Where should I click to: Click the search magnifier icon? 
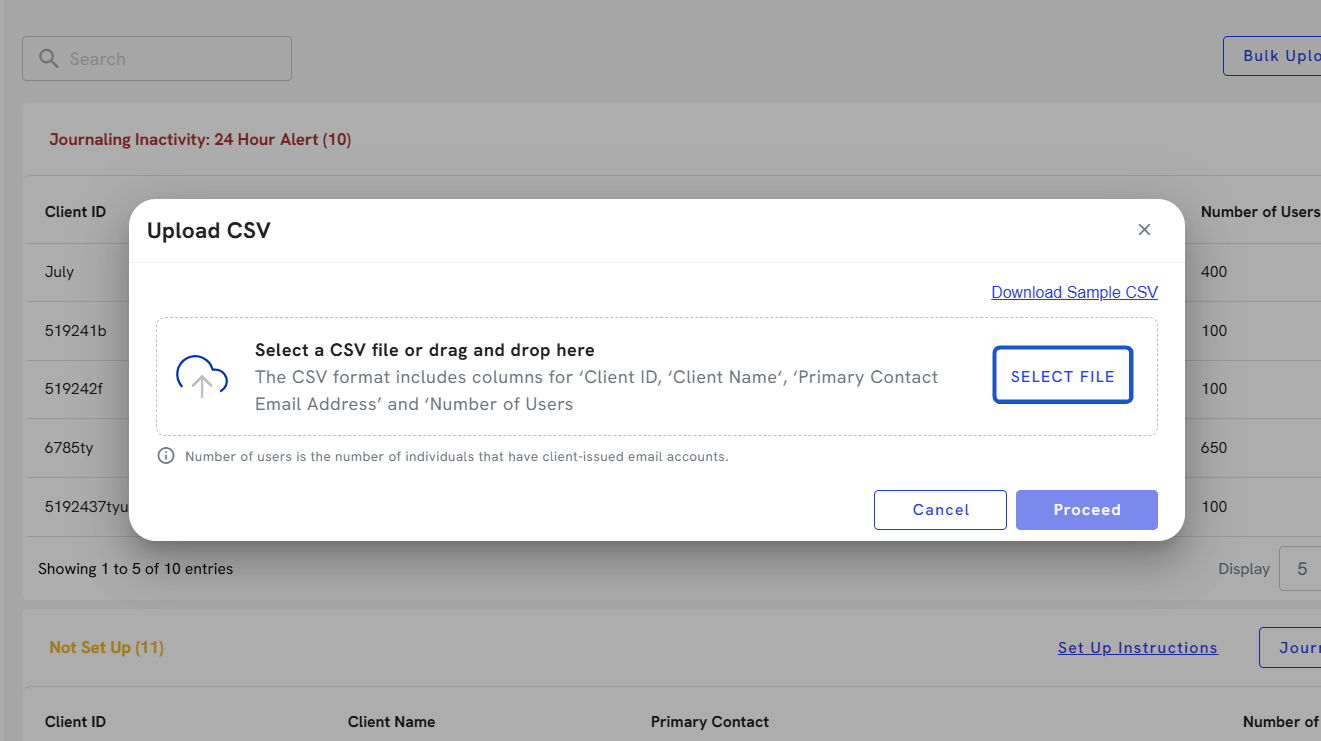point(48,59)
